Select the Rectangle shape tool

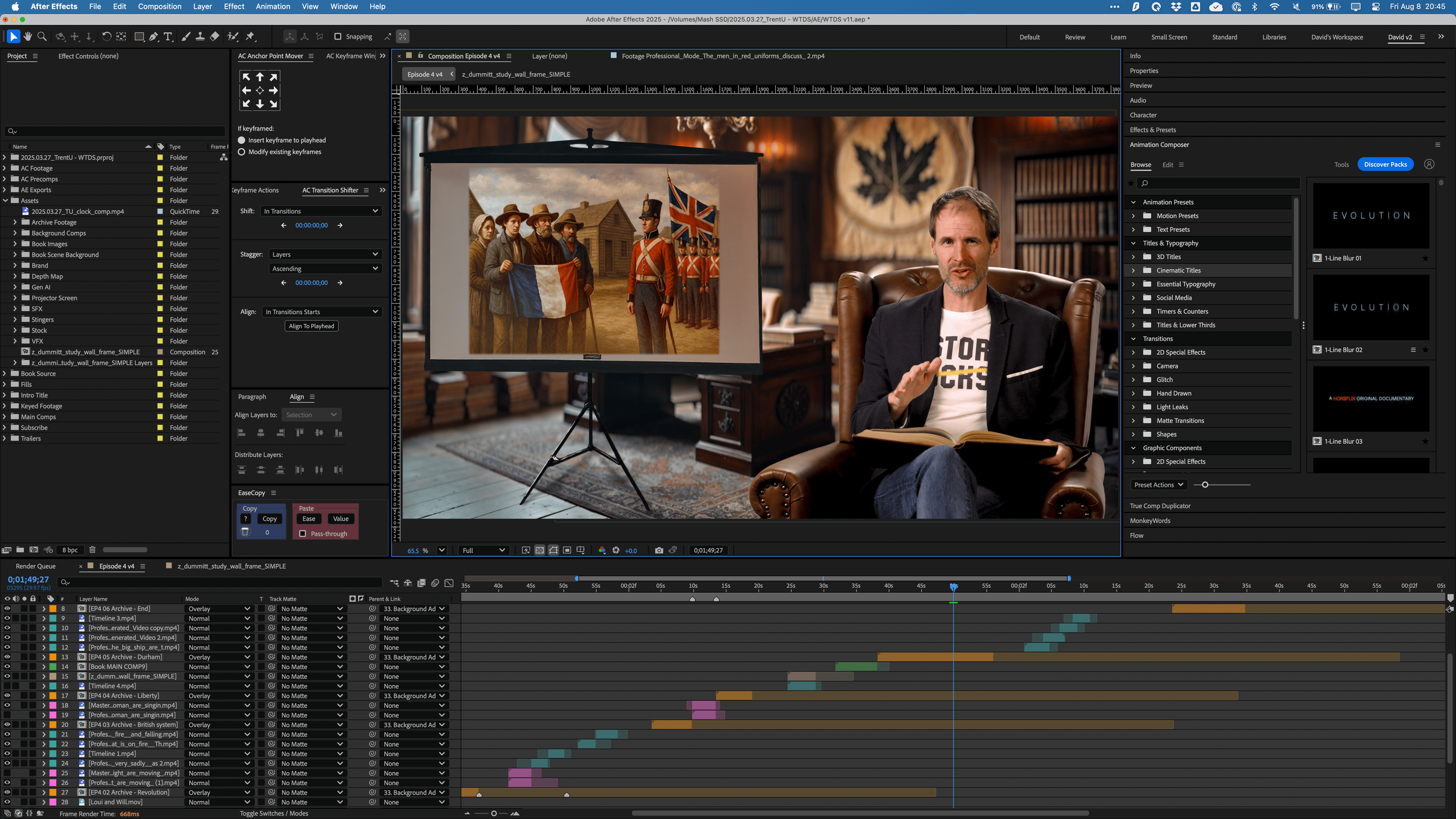[x=139, y=36]
